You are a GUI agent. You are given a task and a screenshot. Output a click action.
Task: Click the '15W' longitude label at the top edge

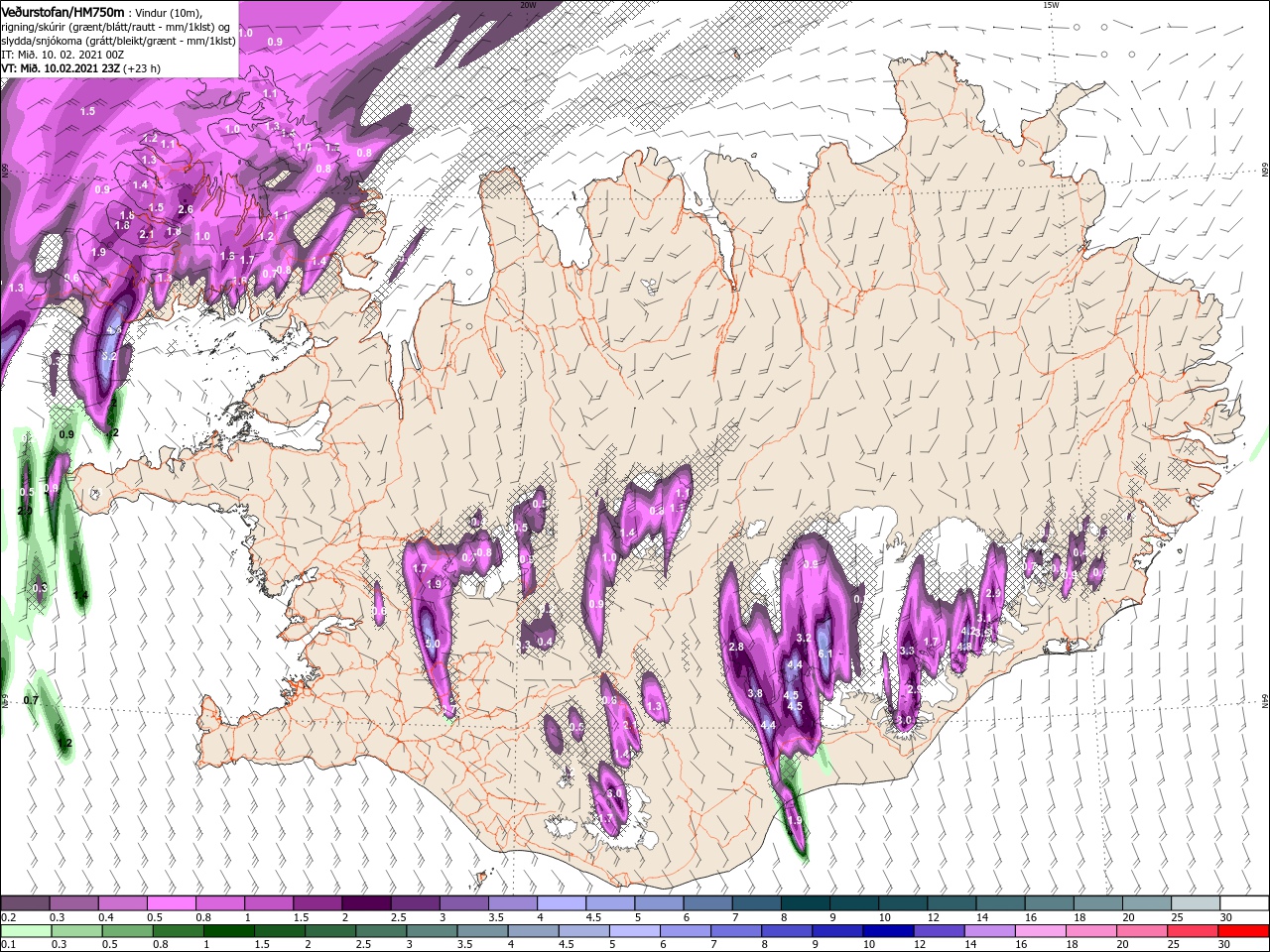click(x=1050, y=5)
